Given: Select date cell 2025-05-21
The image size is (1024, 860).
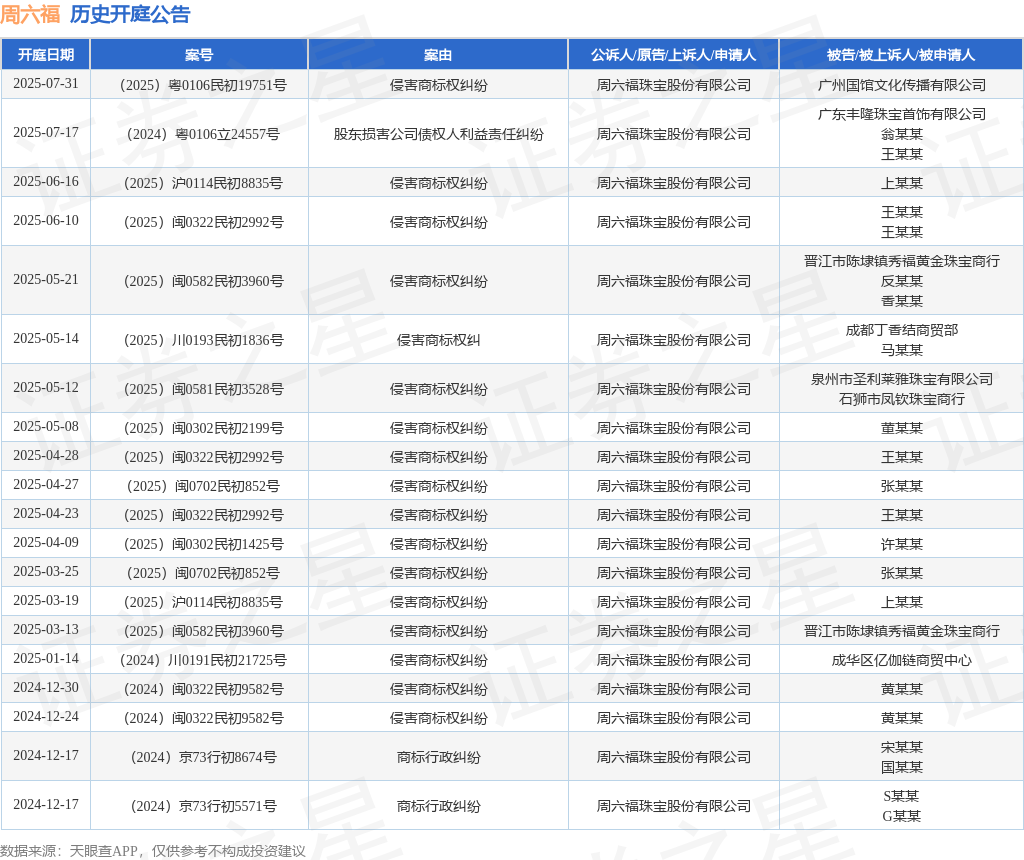Looking at the screenshot, I should pyautogui.click(x=46, y=279).
